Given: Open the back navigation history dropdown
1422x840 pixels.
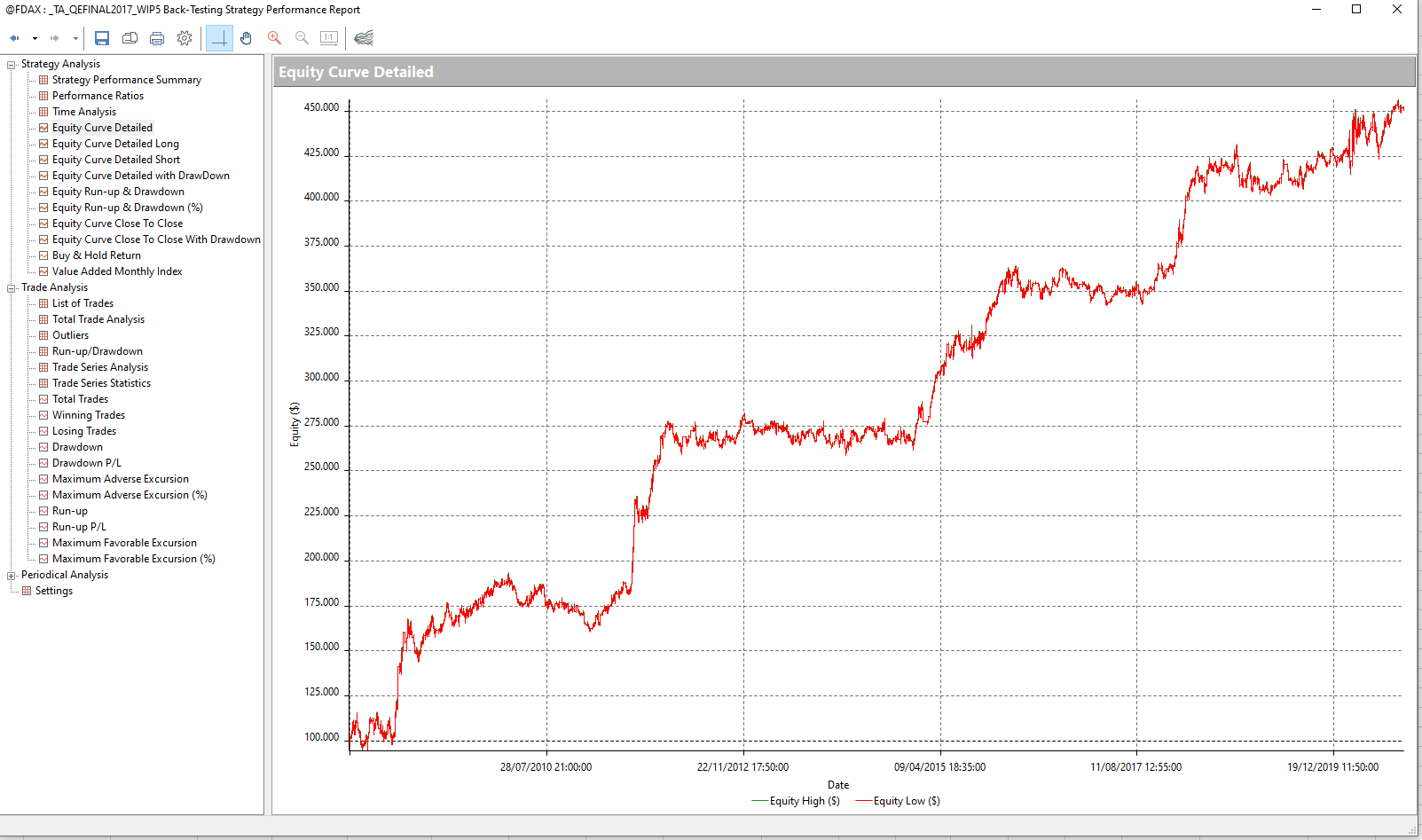Looking at the screenshot, I should [35, 38].
